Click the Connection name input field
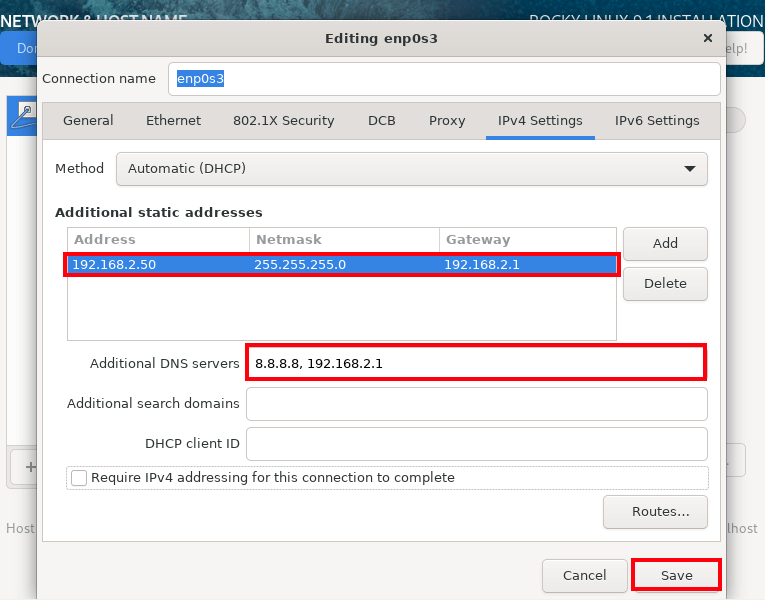765x600 pixels. pyautogui.click(x=444, y=79)
